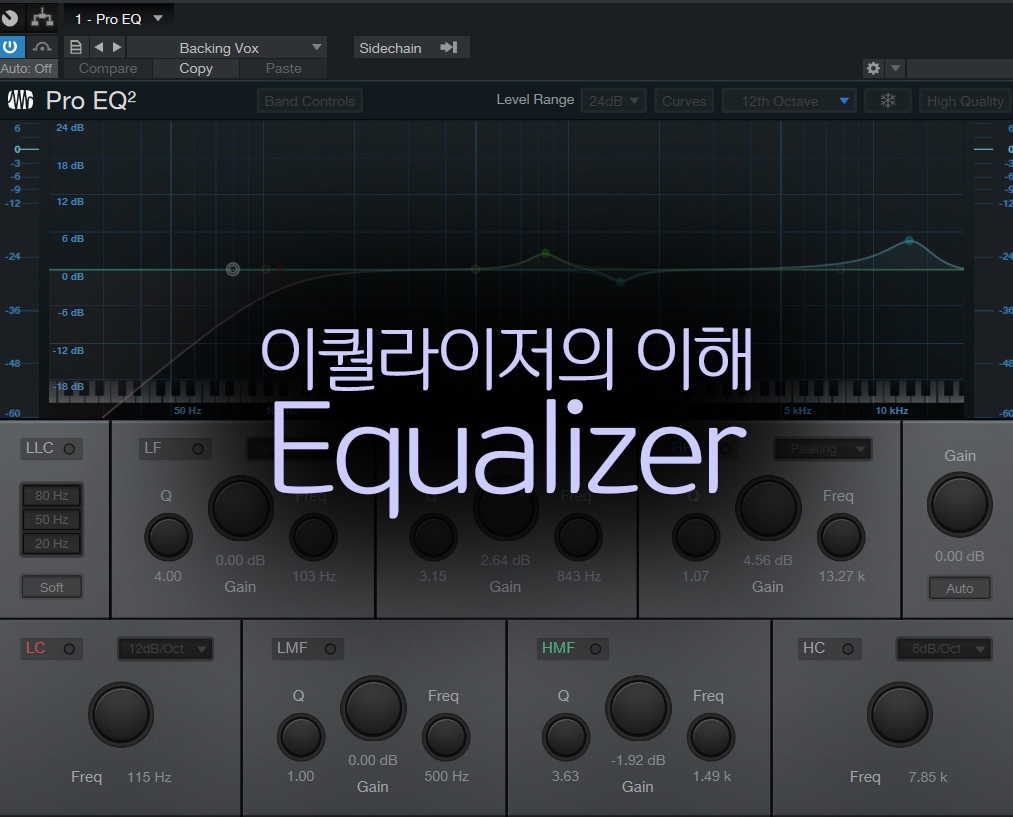Open the 24dB Level Range dropdown
The height and width of the screenshot is (817, 1013).
pos(613,101)
